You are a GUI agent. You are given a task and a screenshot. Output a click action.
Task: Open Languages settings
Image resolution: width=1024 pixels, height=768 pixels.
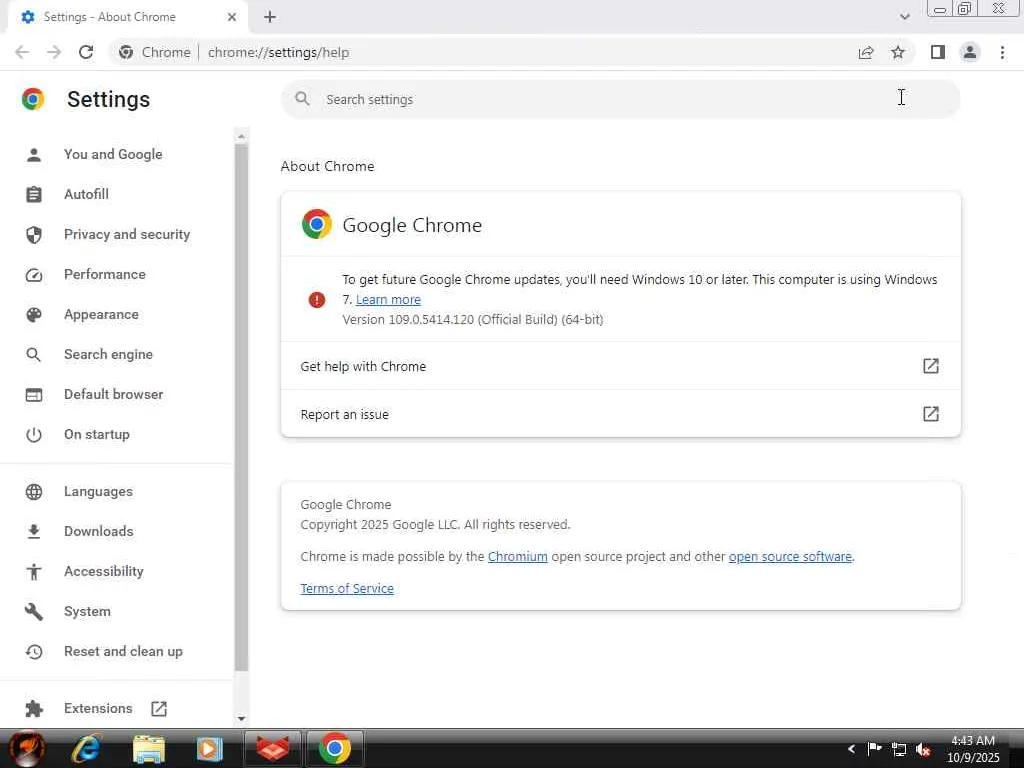click(98, 492)
